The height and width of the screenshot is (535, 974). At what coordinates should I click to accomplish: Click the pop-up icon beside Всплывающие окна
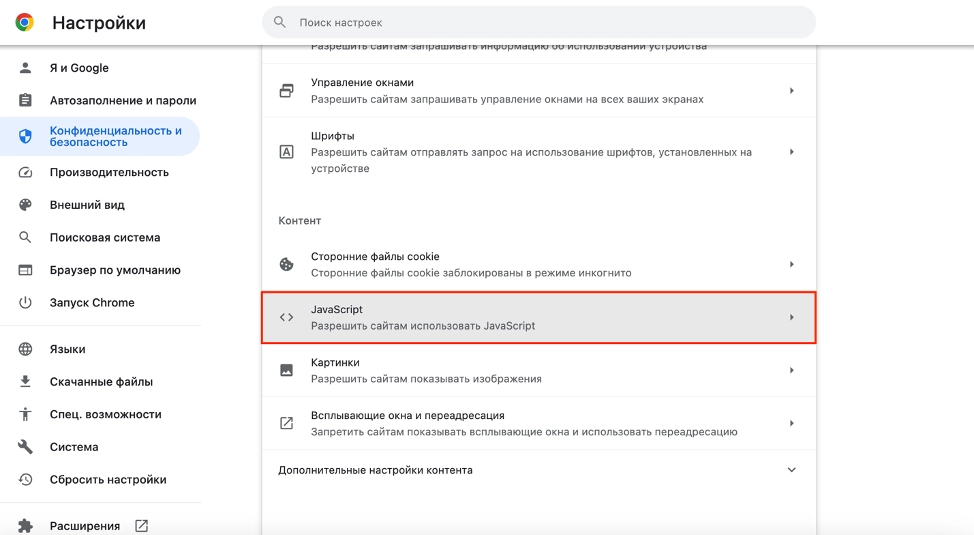tap(287, 423)
